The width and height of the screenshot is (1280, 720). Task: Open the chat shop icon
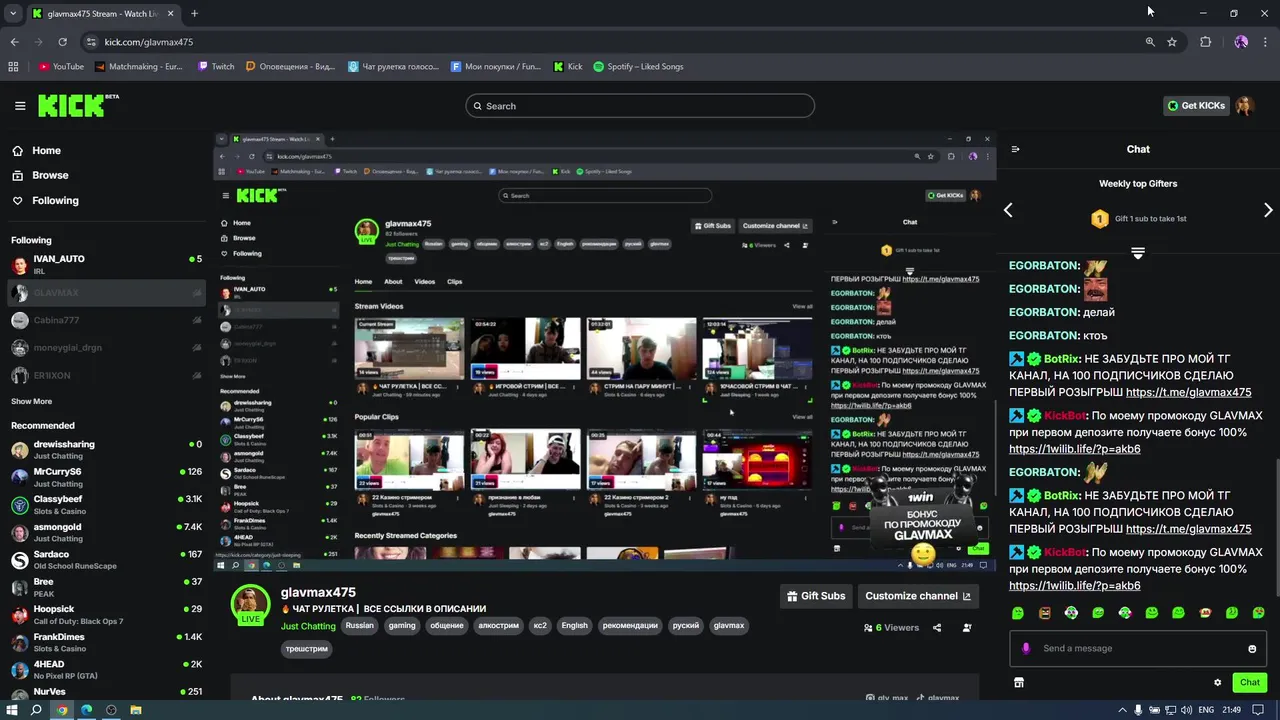(1019, 682)
